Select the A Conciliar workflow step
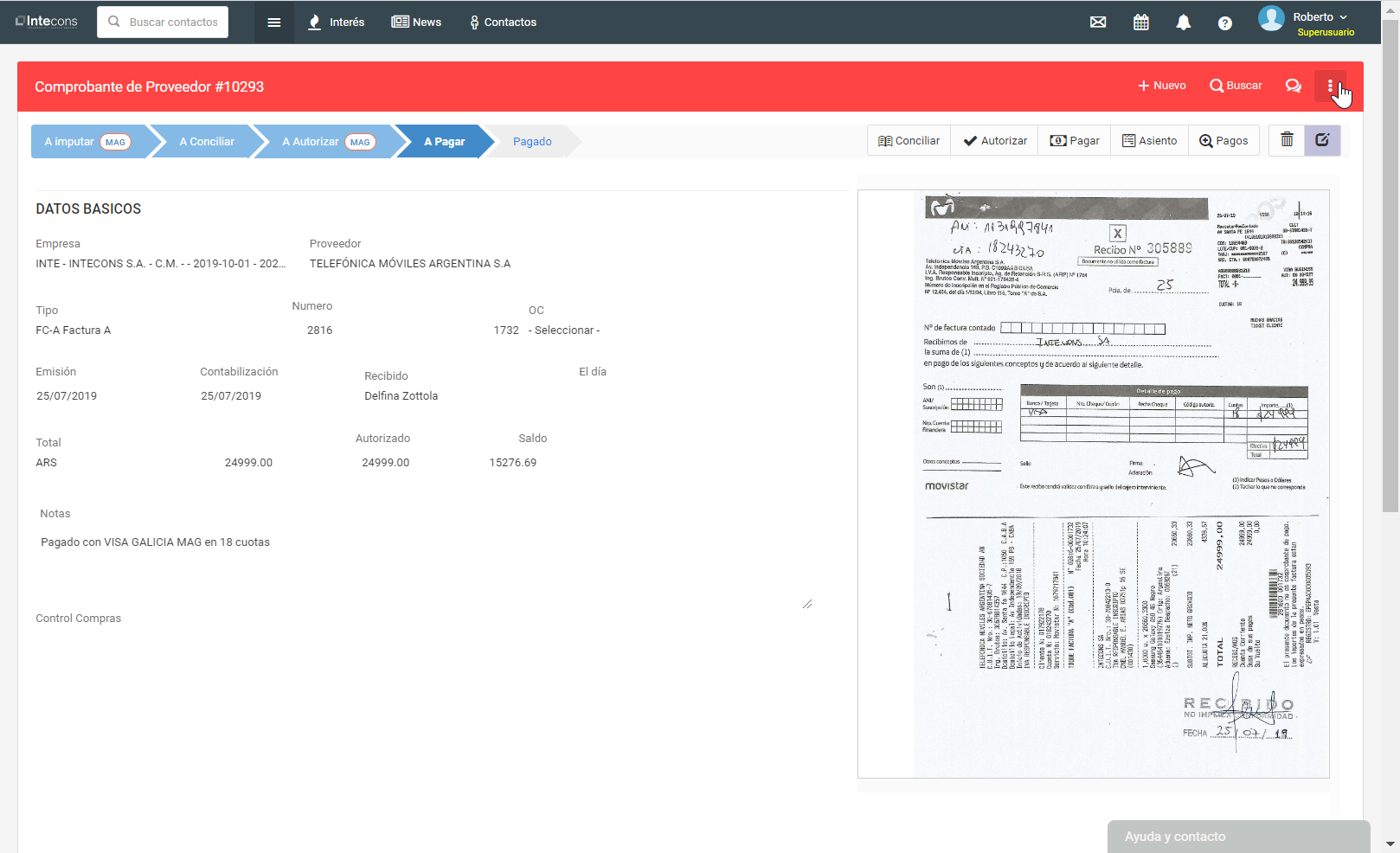This screenshot has height=853, width=1400. [x=207, y=142]
